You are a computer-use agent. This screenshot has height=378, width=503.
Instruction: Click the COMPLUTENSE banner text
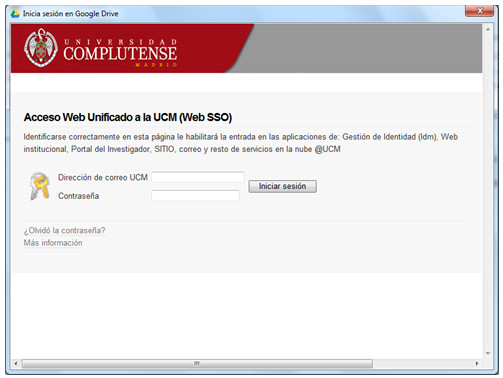pos(120,53)
